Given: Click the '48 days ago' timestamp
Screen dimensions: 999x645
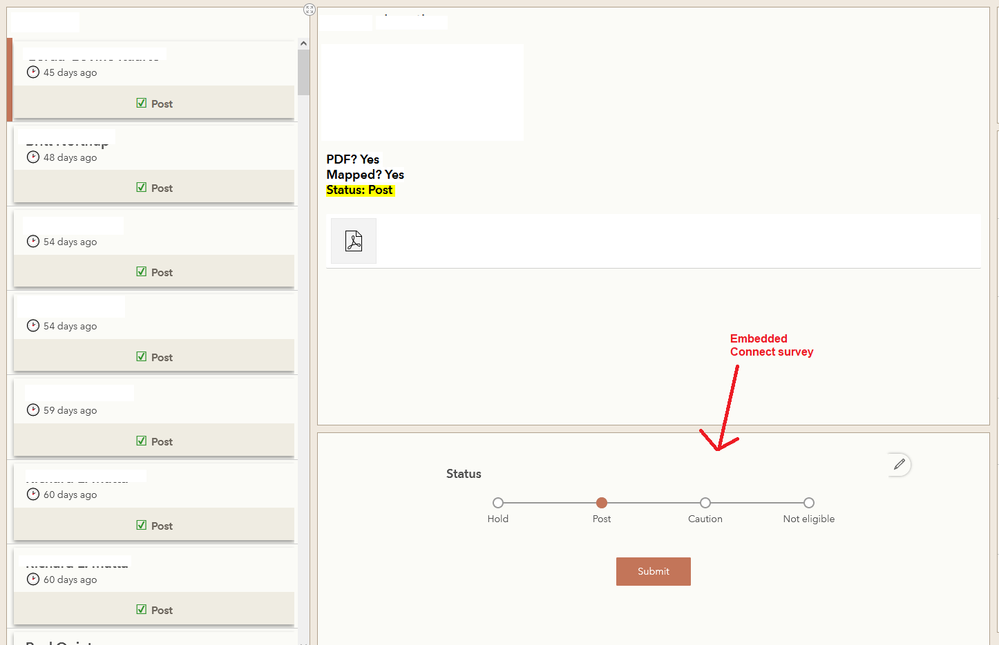Looking at the screenshot, I should tap(70, 157).
